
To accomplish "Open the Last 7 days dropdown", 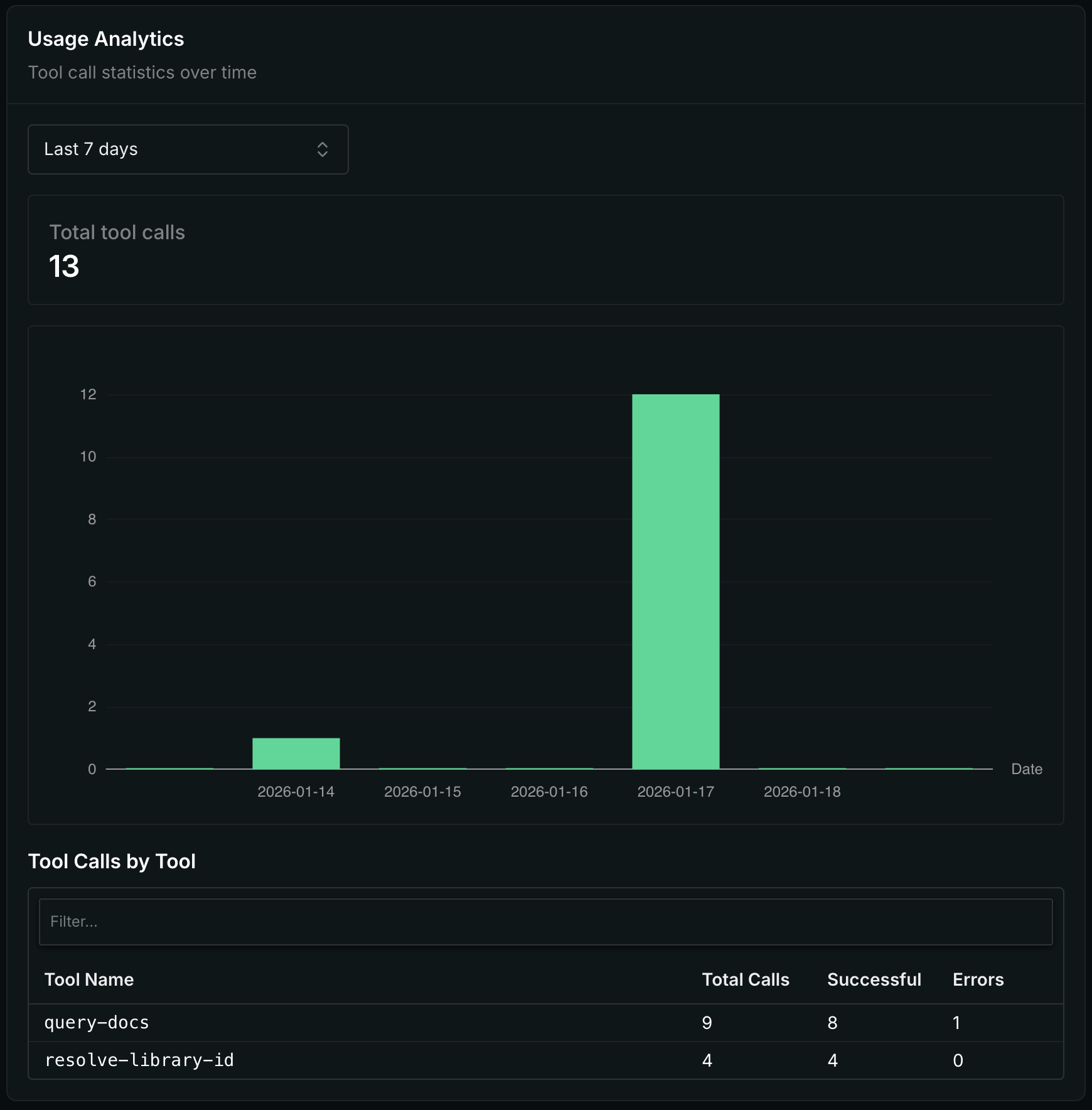I will point(187,149).
